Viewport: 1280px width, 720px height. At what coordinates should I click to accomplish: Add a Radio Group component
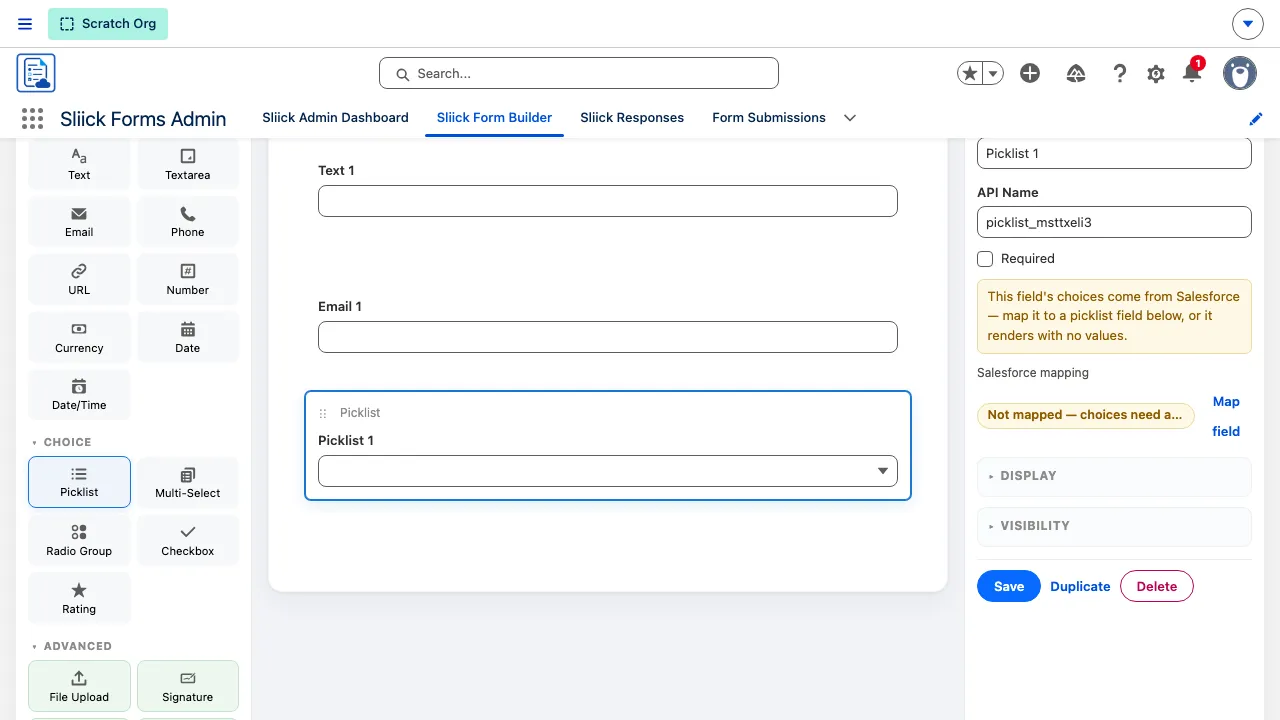tap(79, 541)
